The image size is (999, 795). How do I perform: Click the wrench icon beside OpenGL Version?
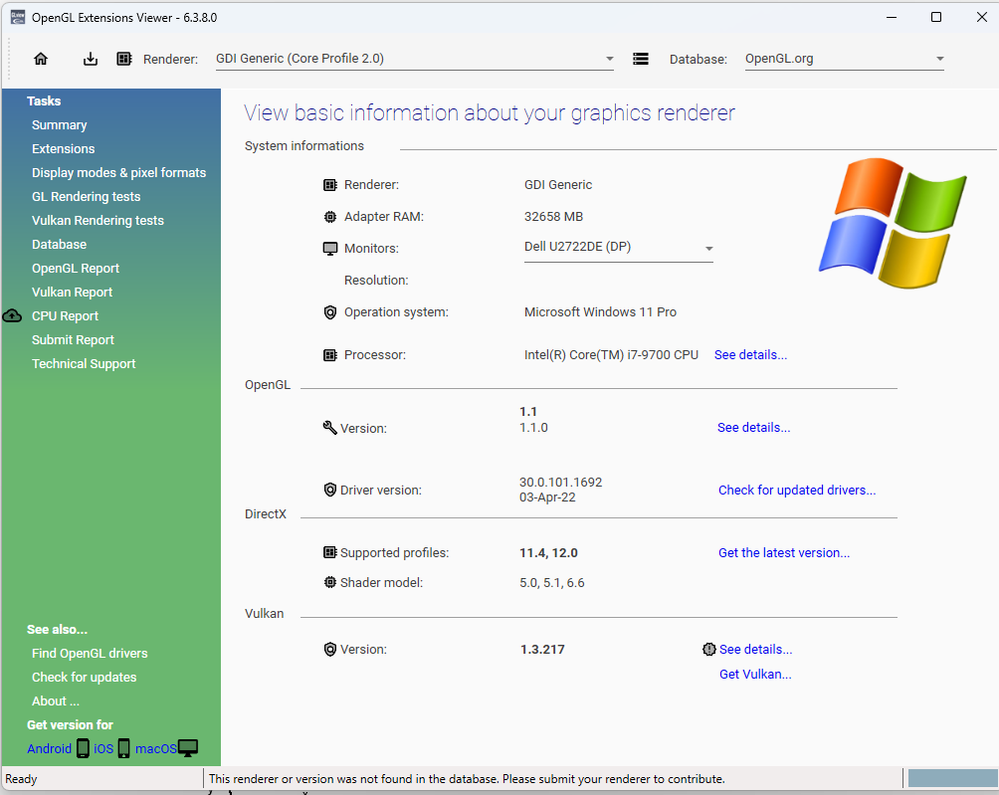point(329,427)
